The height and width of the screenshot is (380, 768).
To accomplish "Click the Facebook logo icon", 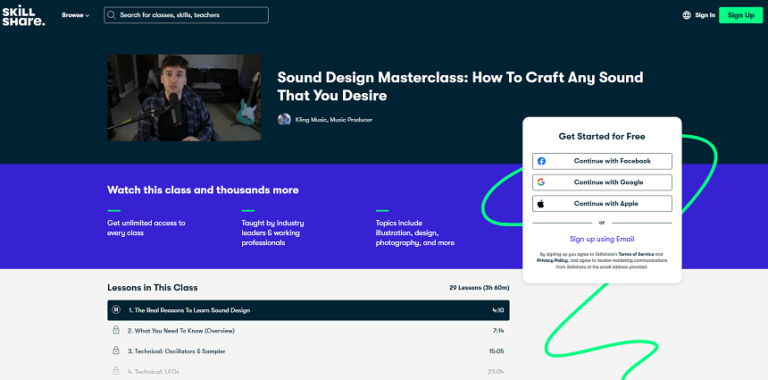I will point(541,161).
